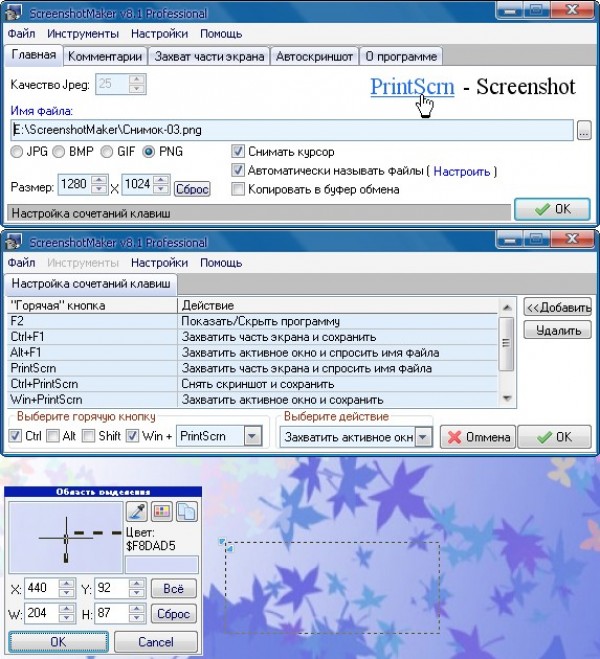The image size is (600, 659).
Task: Click the app icon in hotkey window title bar
Action: [x=13, y=242]
